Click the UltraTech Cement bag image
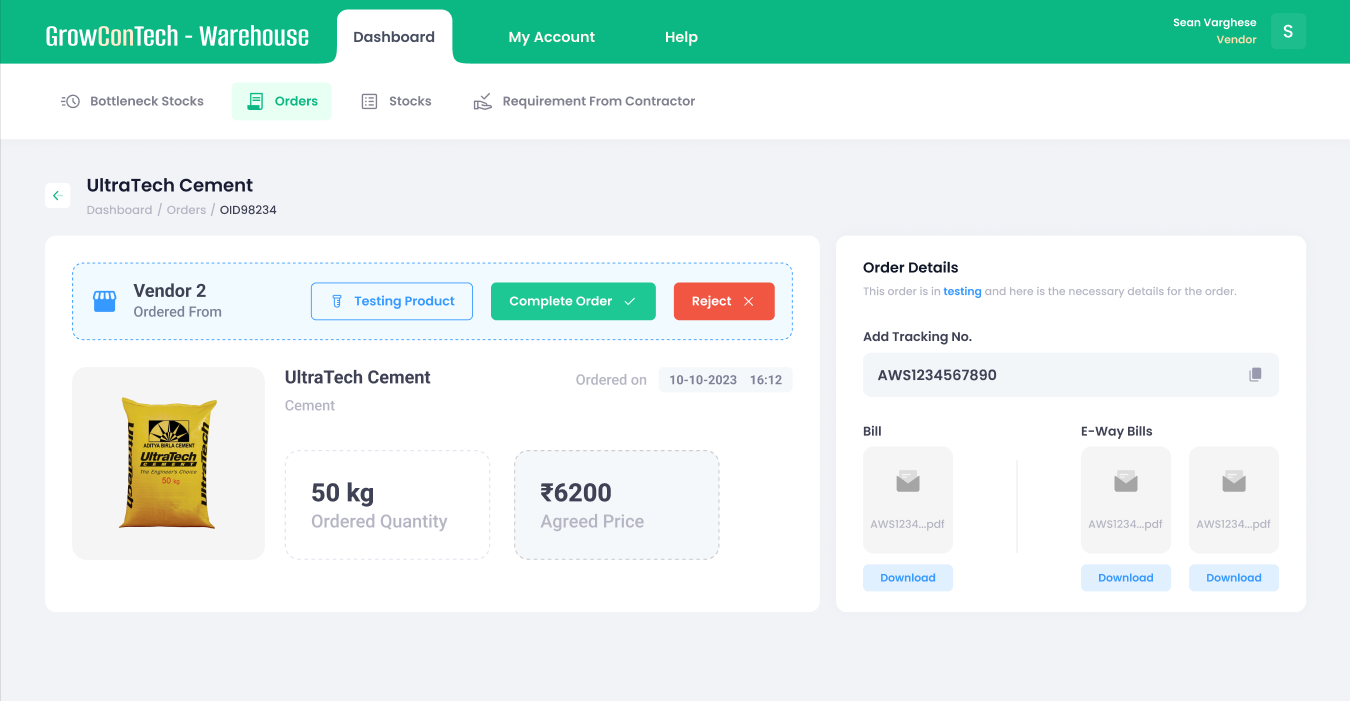1350x701 pixels. 168,463
